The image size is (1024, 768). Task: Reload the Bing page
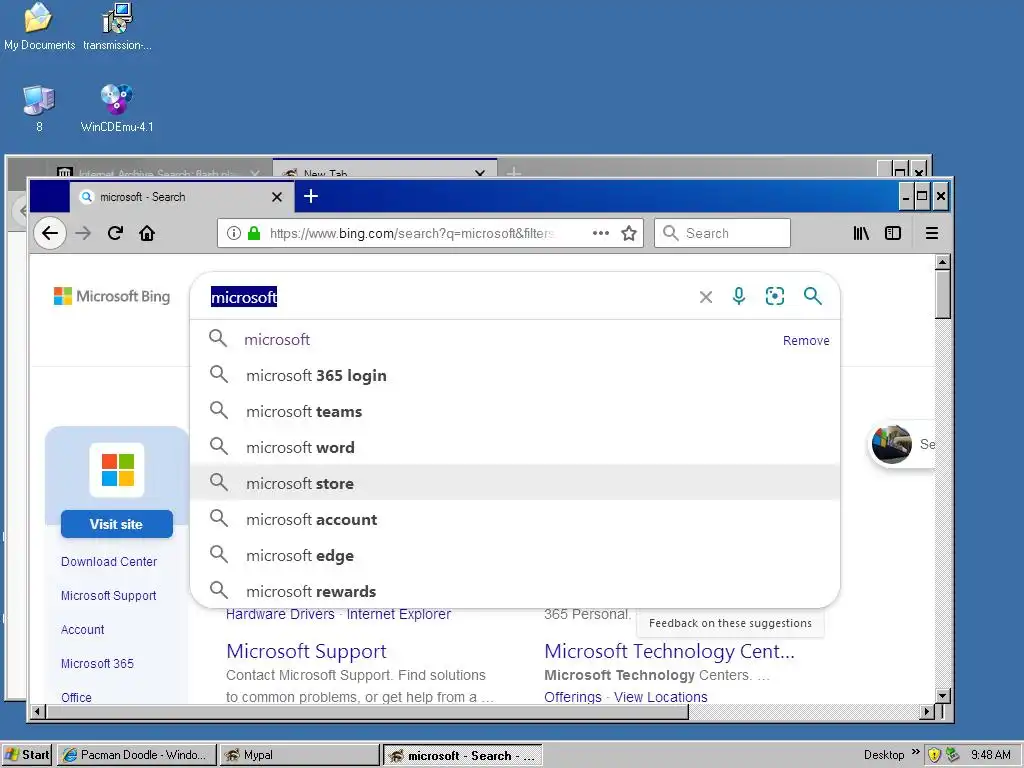pyautogui.click(x=116, y=233)
